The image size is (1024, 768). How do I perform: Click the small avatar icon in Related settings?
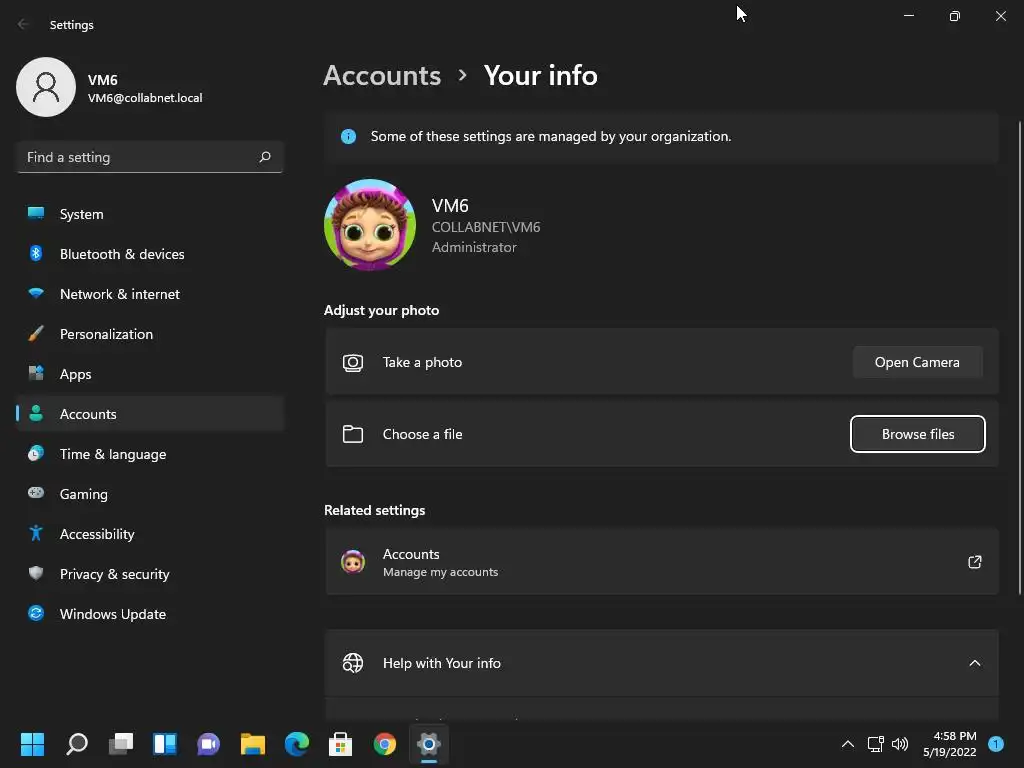[353, 562]
